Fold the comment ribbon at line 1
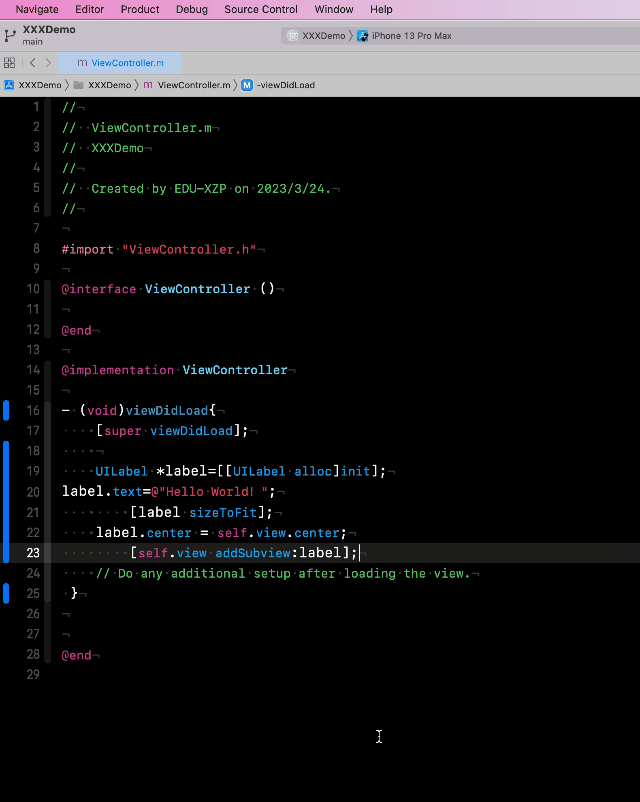 [x=48, y=107]
